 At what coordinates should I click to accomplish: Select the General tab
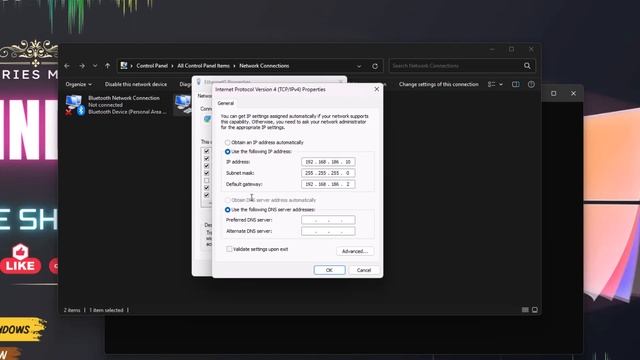[x=226, y=103]
